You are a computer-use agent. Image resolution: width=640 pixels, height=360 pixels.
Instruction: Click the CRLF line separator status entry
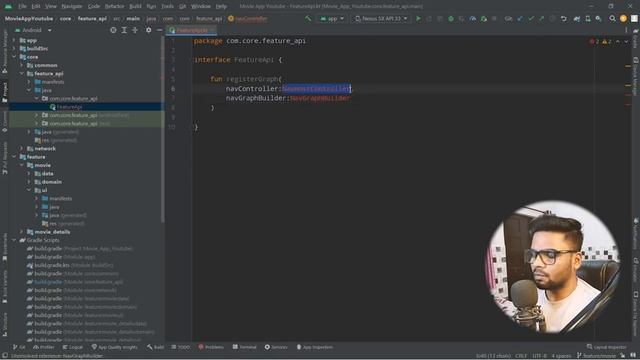click(521, 356)
